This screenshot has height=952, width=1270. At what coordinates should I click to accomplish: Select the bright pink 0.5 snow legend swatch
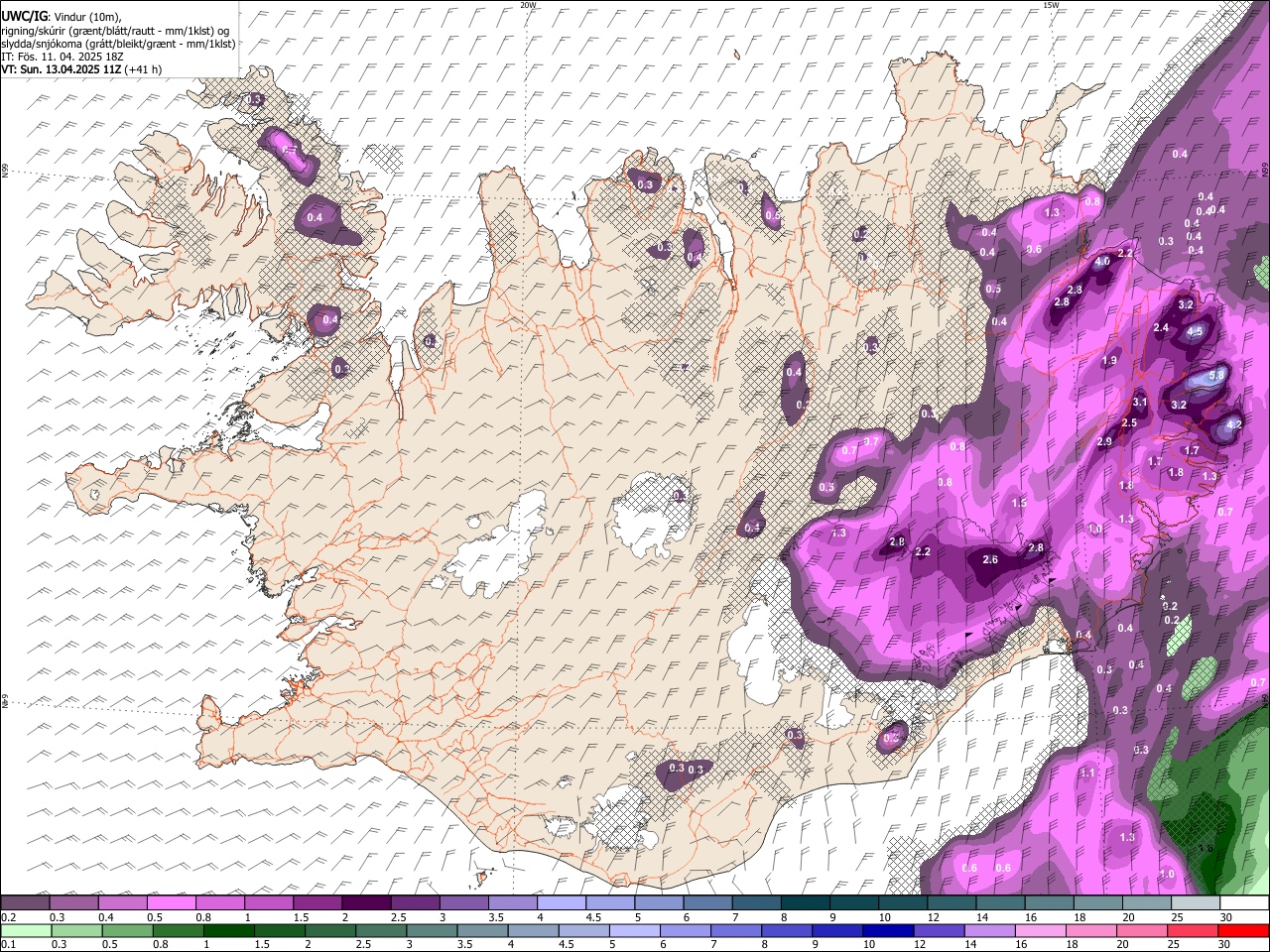pyautogui.click(x=171, y=903)
